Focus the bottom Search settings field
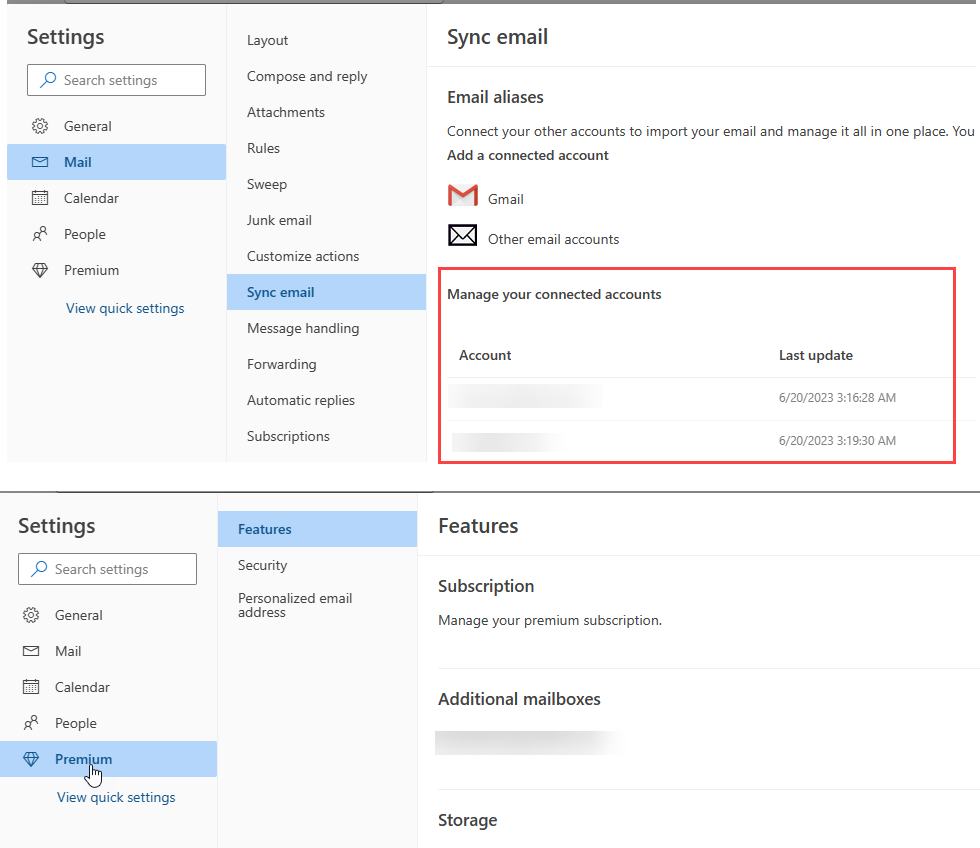Screen dimensions: 980x848 pos(108,569)
